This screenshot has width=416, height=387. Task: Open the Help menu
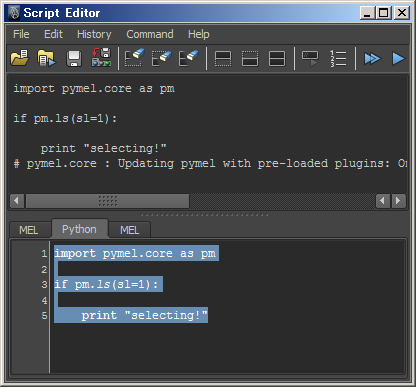point(199,34)
